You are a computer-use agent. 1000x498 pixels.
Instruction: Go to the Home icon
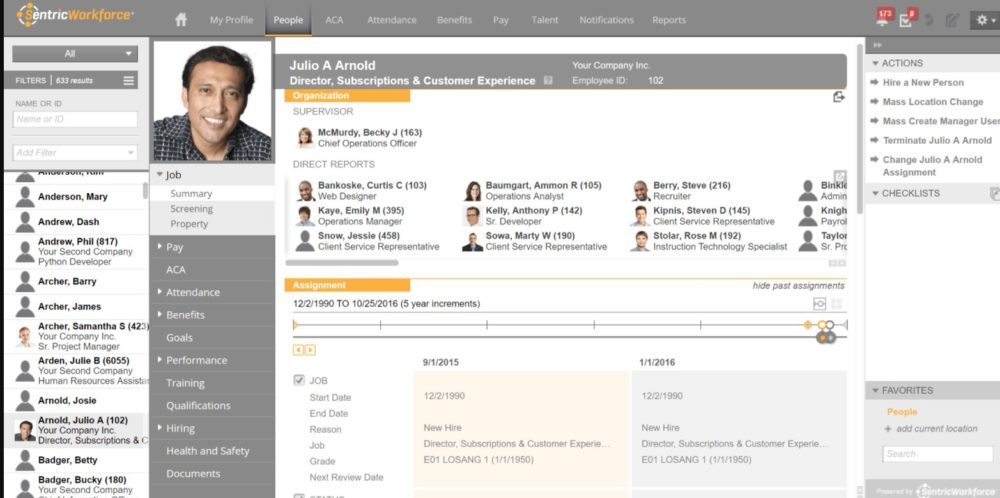181,19
